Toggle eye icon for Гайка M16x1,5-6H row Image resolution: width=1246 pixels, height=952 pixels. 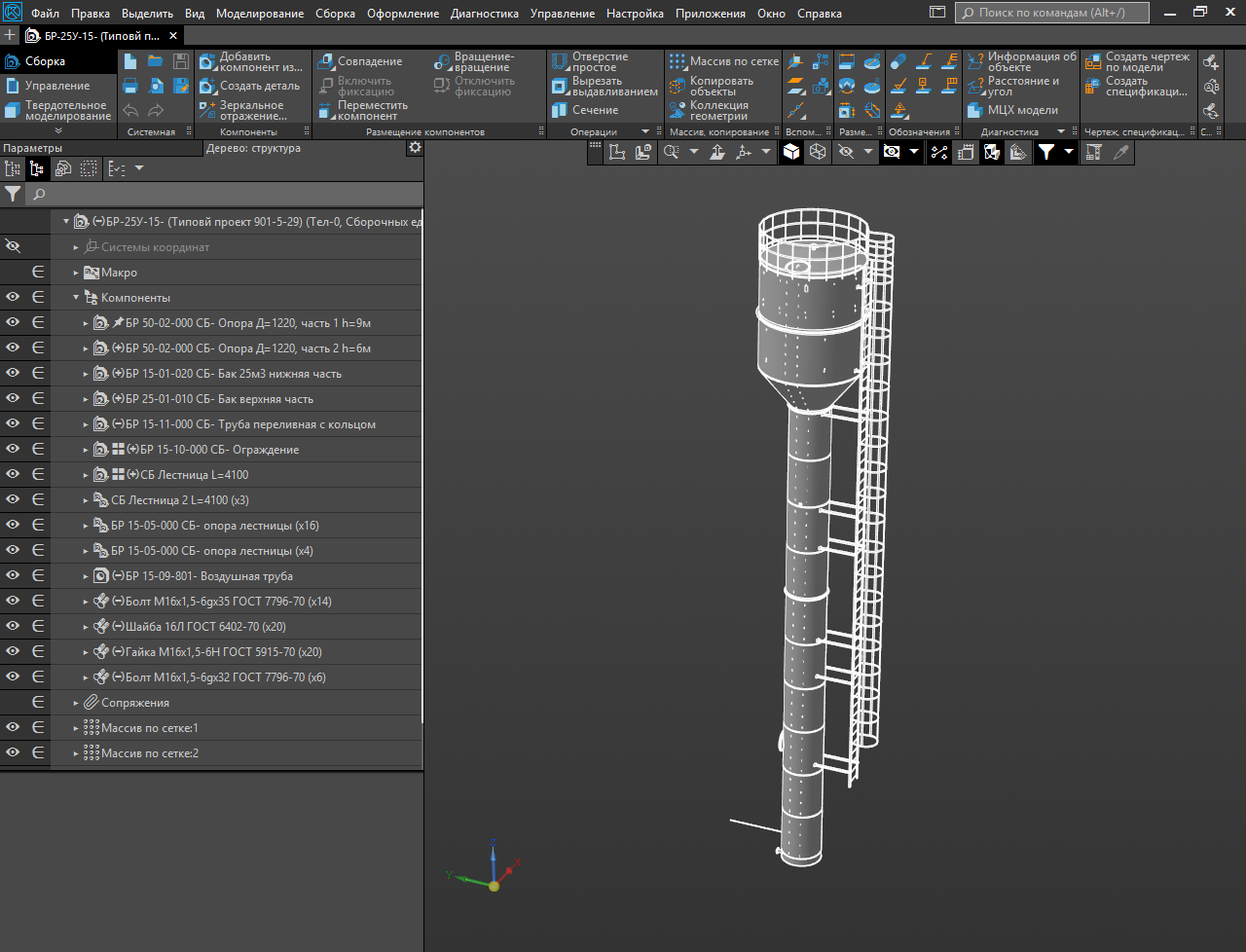(x=13, y=651)
